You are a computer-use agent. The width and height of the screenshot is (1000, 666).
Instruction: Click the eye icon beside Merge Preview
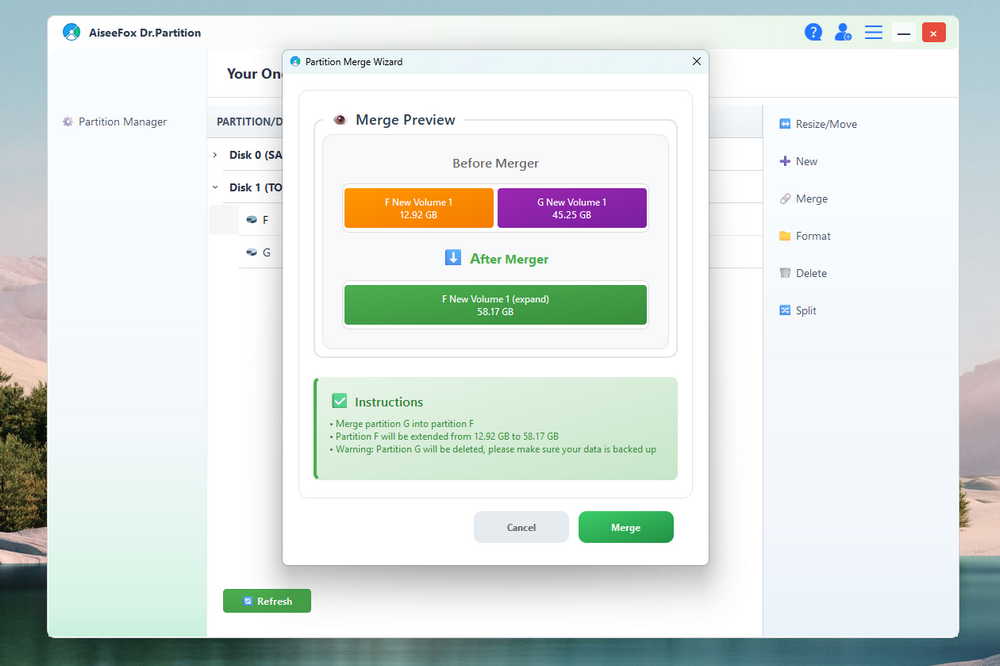[x=340, y=120]
